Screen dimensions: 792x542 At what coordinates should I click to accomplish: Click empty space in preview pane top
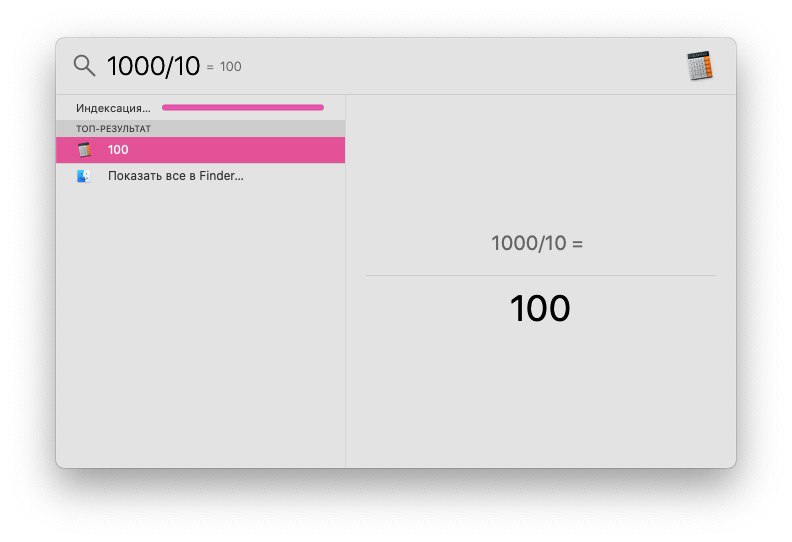[x=541, y=162]
